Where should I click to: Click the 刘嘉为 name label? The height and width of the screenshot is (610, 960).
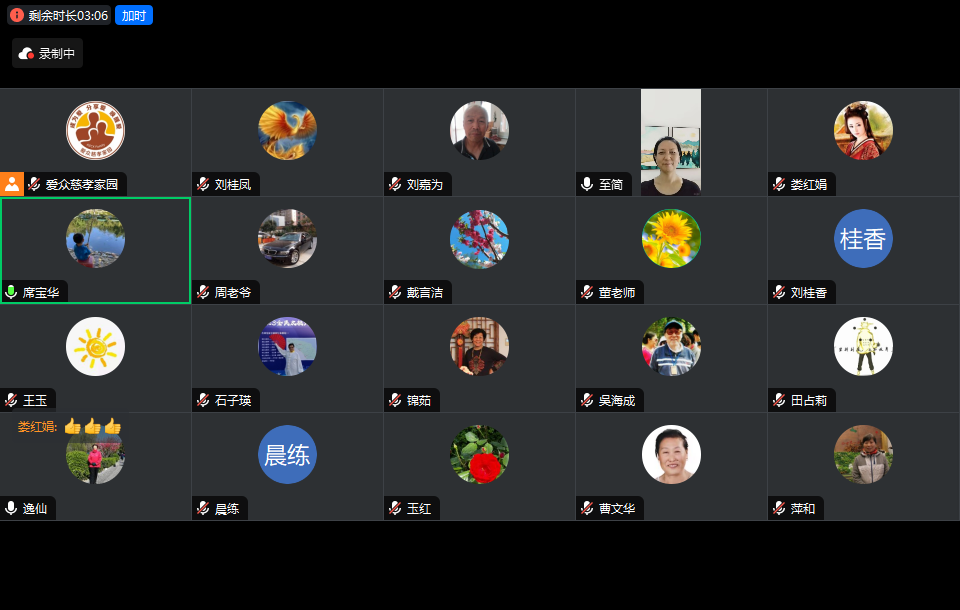(x=424, y=184)
